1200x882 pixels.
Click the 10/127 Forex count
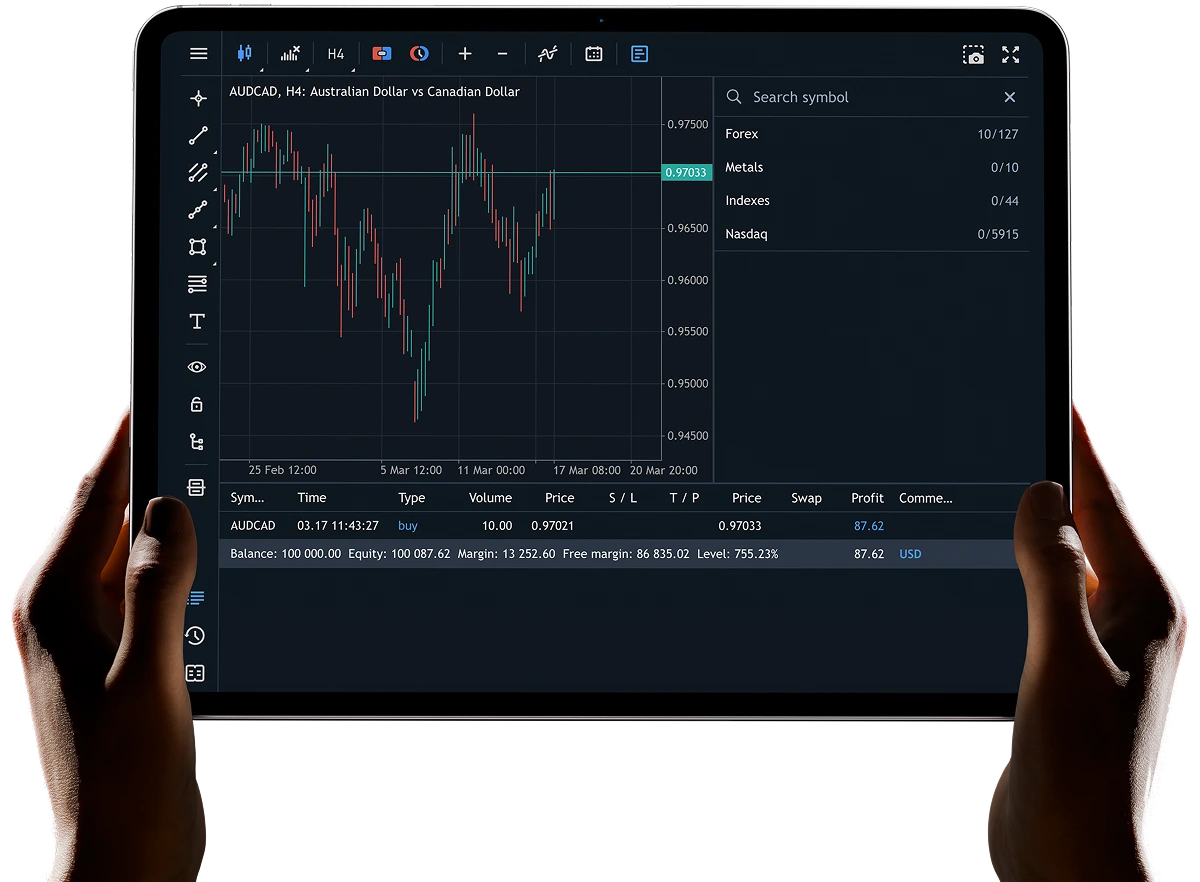[x=998, y=134]
